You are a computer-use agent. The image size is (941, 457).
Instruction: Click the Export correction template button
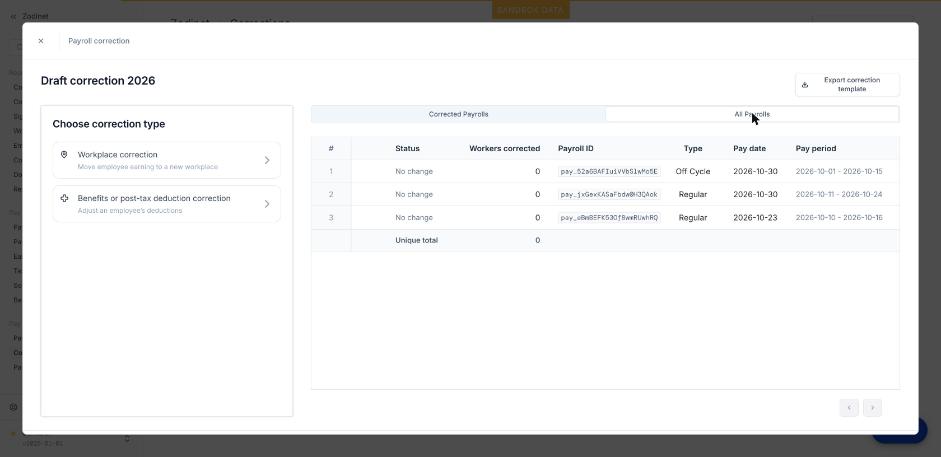847,85
